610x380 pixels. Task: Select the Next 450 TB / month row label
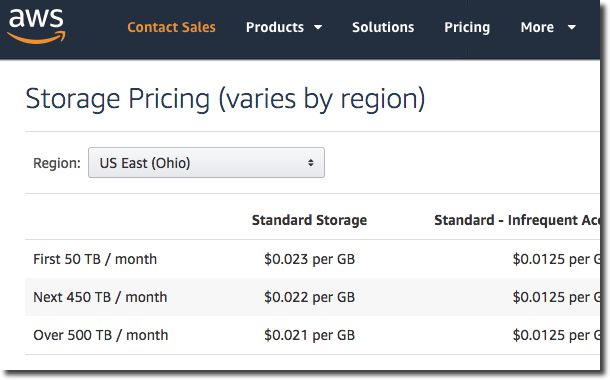click(x=100, y=297)
